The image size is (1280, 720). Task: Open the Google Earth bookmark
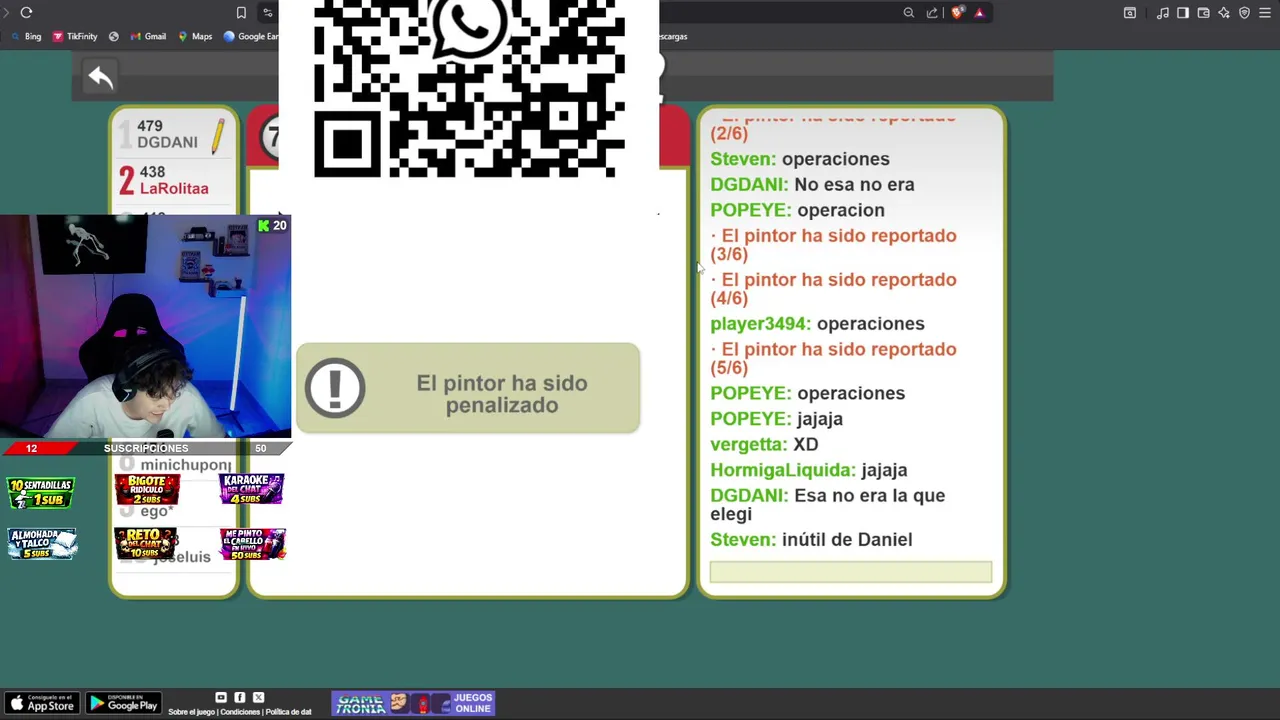pos(251,36)
